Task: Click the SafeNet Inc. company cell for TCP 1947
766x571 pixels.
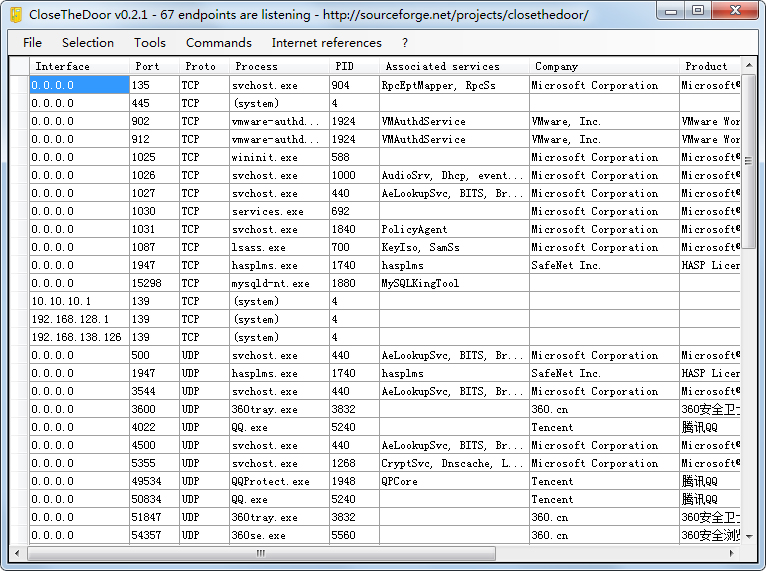Action: [604, 265]
